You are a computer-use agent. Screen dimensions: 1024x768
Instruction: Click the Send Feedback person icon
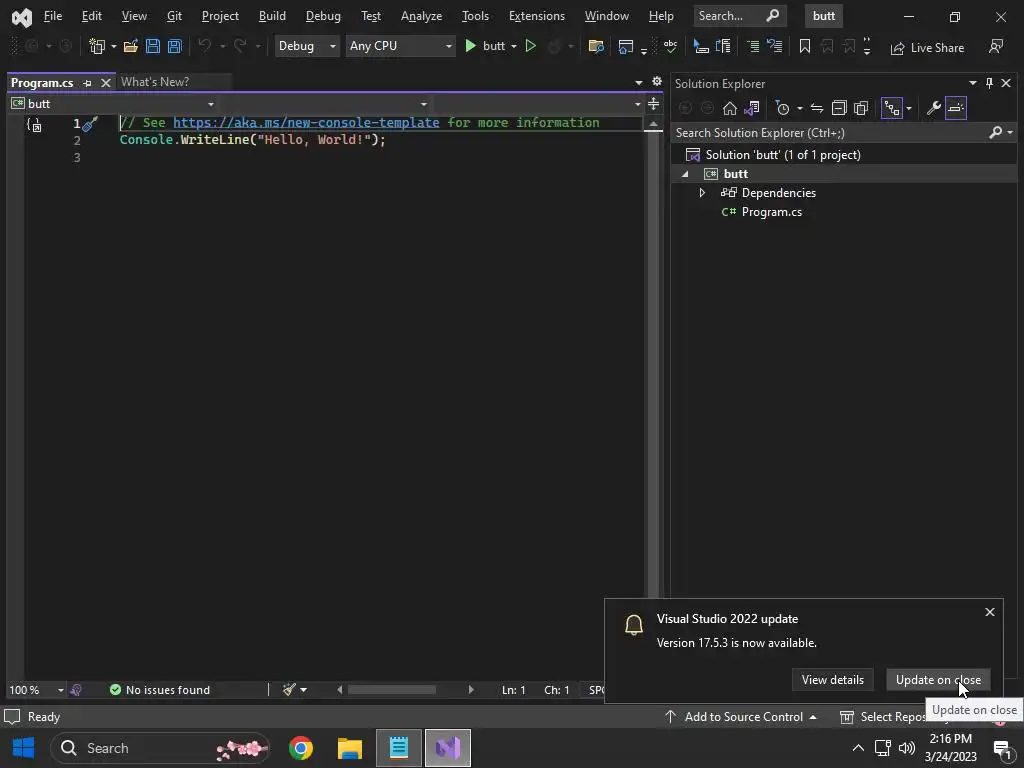point(996,46)
